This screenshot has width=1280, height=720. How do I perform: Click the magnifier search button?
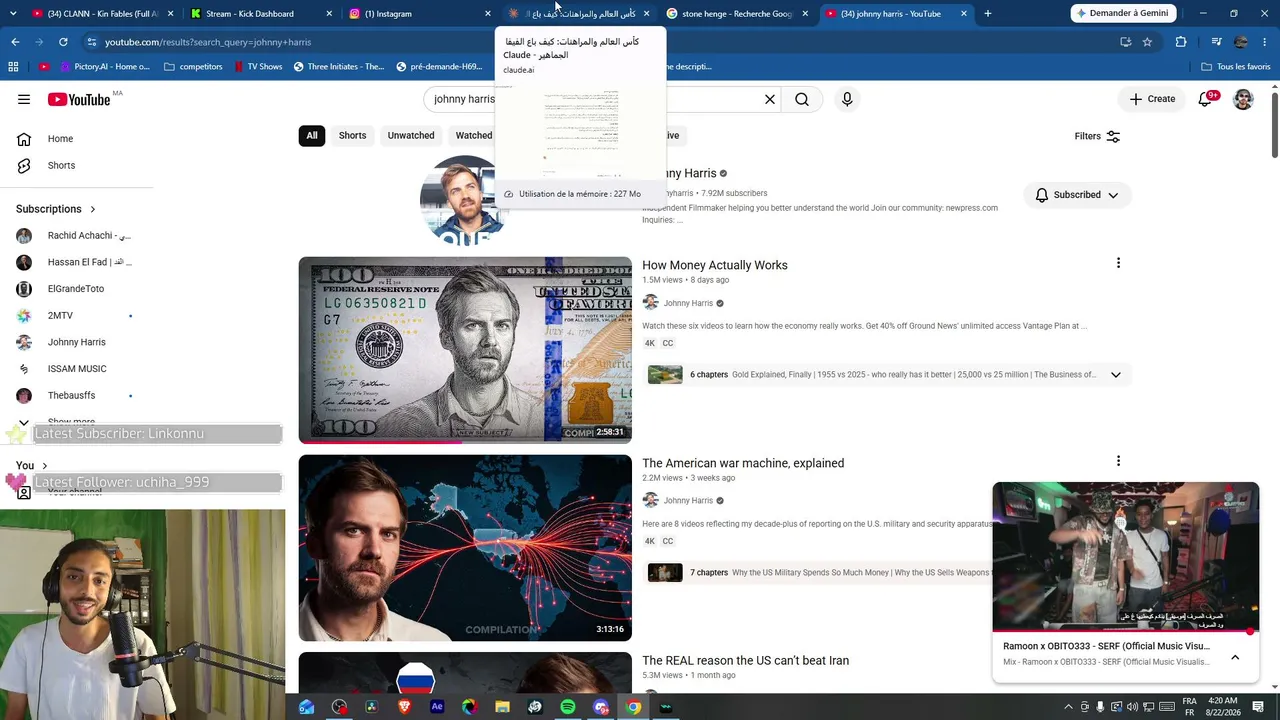[x=802, y=99]
